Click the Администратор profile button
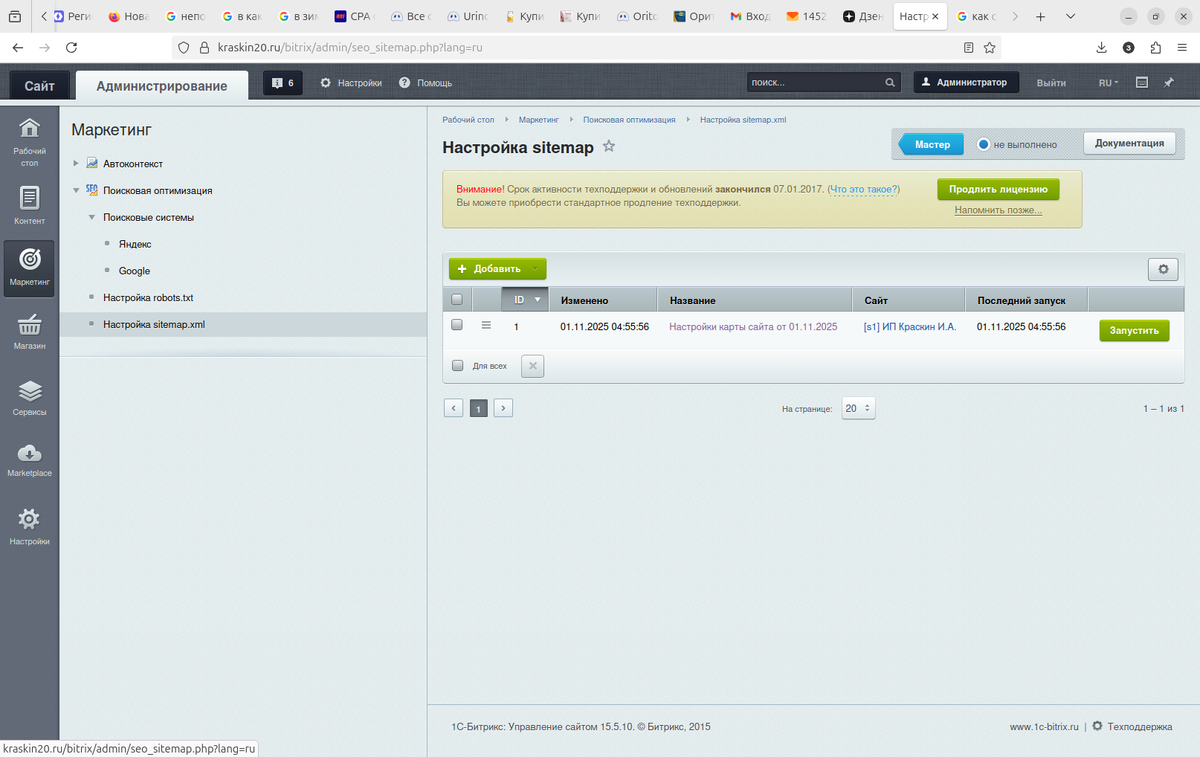Screen dimensions: 1200x757 click(x=966, y=82)
